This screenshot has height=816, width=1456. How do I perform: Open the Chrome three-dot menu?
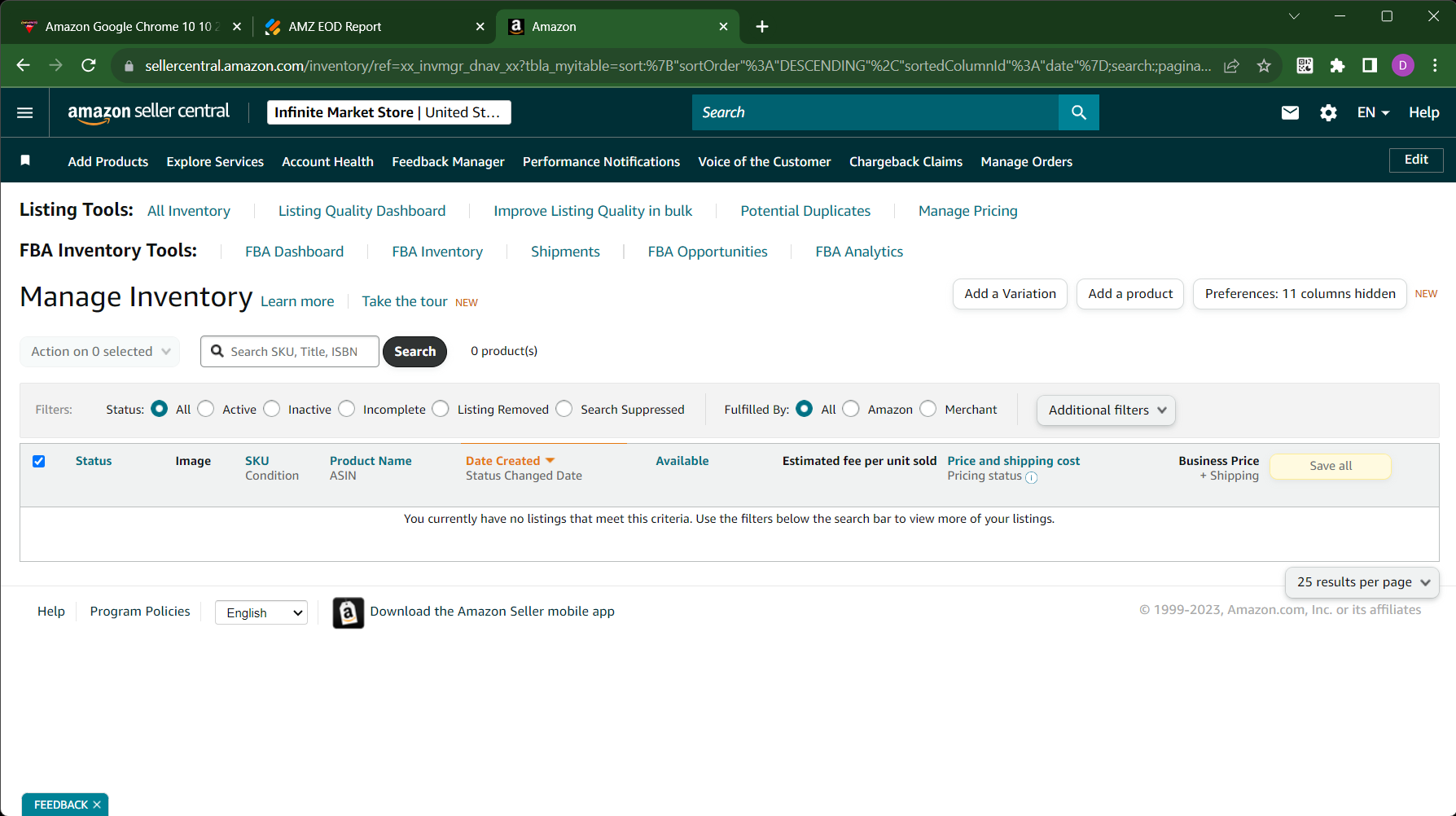coord(1435,65)
